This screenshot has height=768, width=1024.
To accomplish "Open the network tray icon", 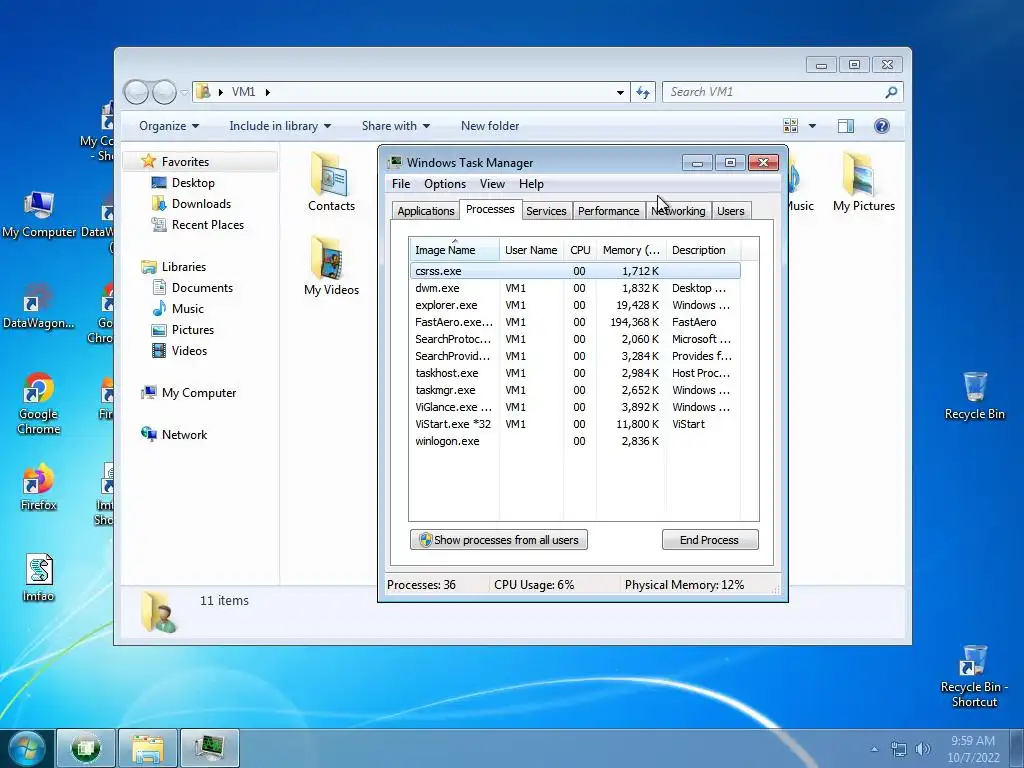I will pos(899,749).
